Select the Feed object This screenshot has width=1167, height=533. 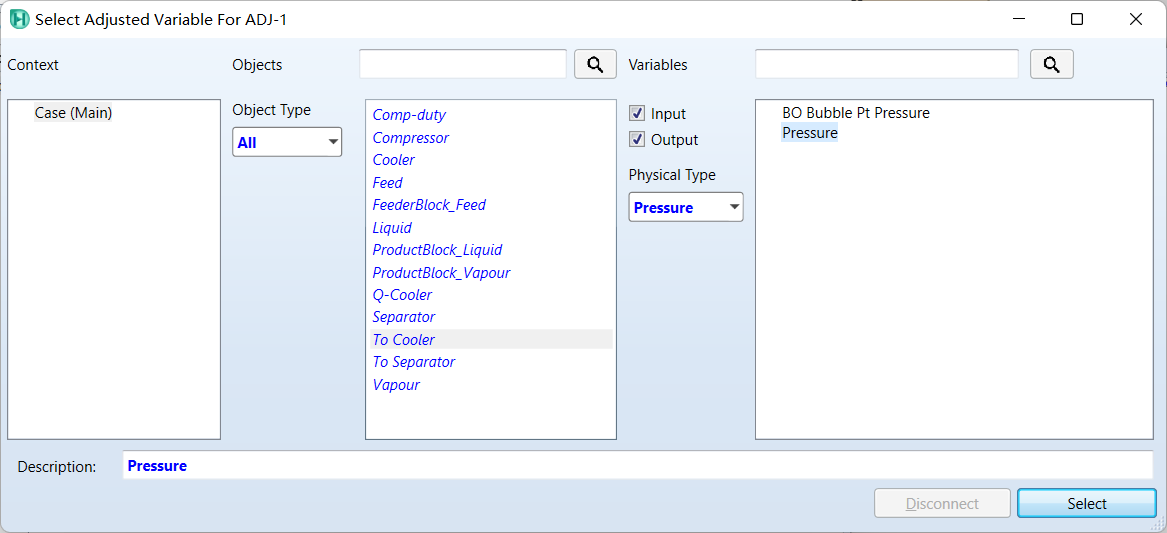coord(387,182)
